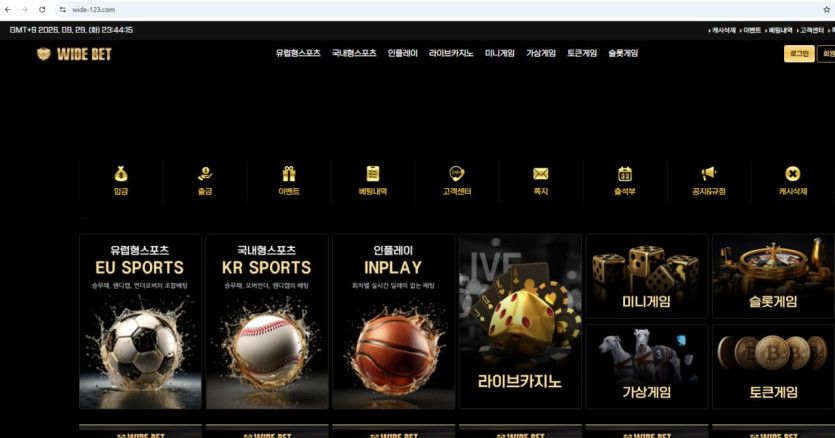Viewport: 835px width, 438px height.
Task: Select the 토큰게임 menu item
Action: 582,53
